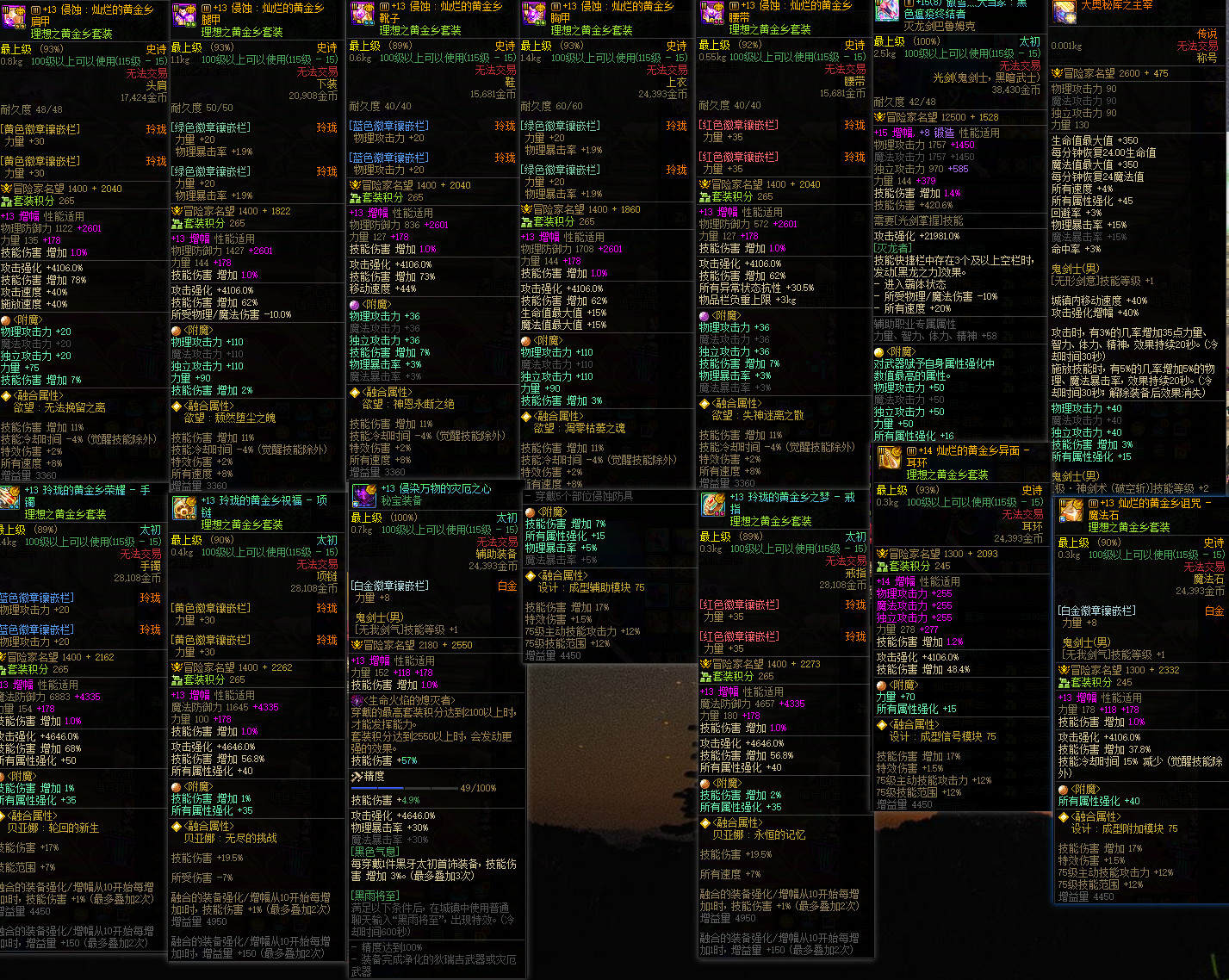Image resolution: width=1229 pixels, height=980 pixels.
Task: Click the 项链 necklace icon
Action: [184, 507]
